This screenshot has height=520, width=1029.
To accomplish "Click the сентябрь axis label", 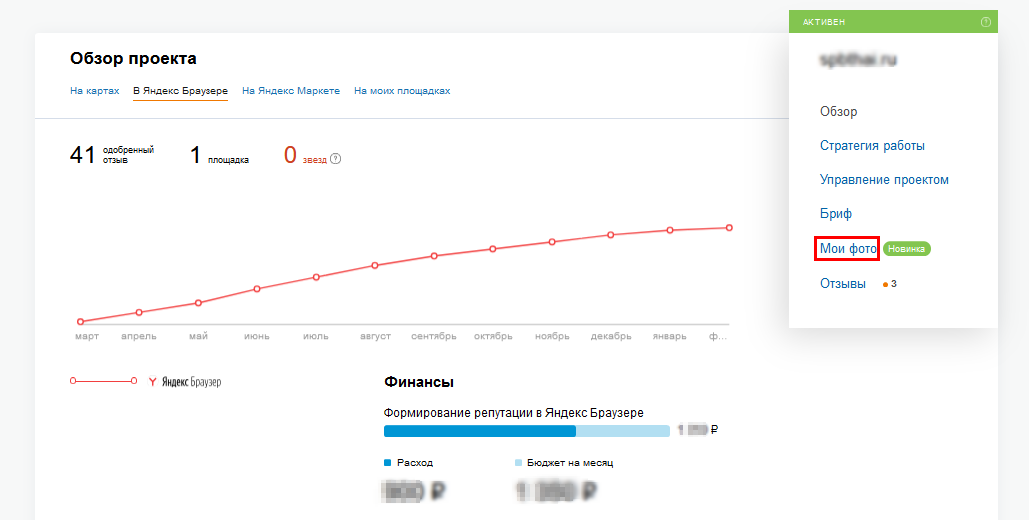I will pos(434,336).
